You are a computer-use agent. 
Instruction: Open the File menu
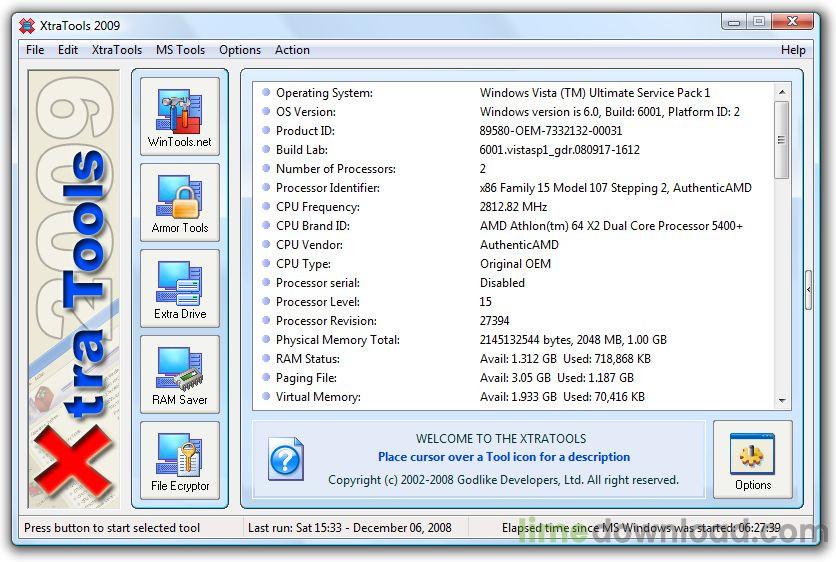pyautogui.click(x=35, y=50)
